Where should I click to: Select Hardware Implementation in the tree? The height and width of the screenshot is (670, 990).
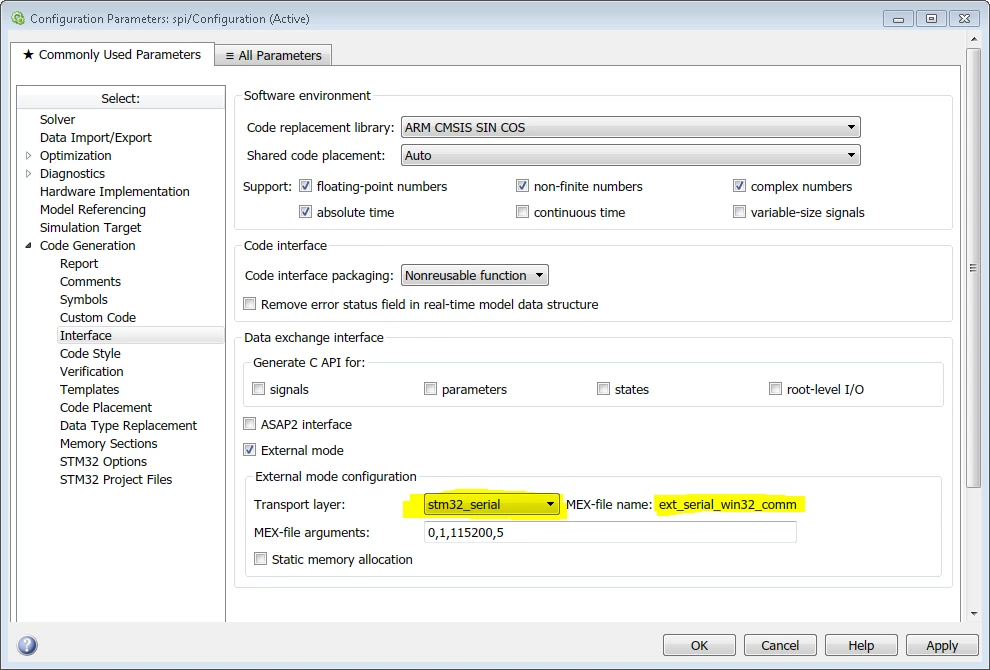114,191
